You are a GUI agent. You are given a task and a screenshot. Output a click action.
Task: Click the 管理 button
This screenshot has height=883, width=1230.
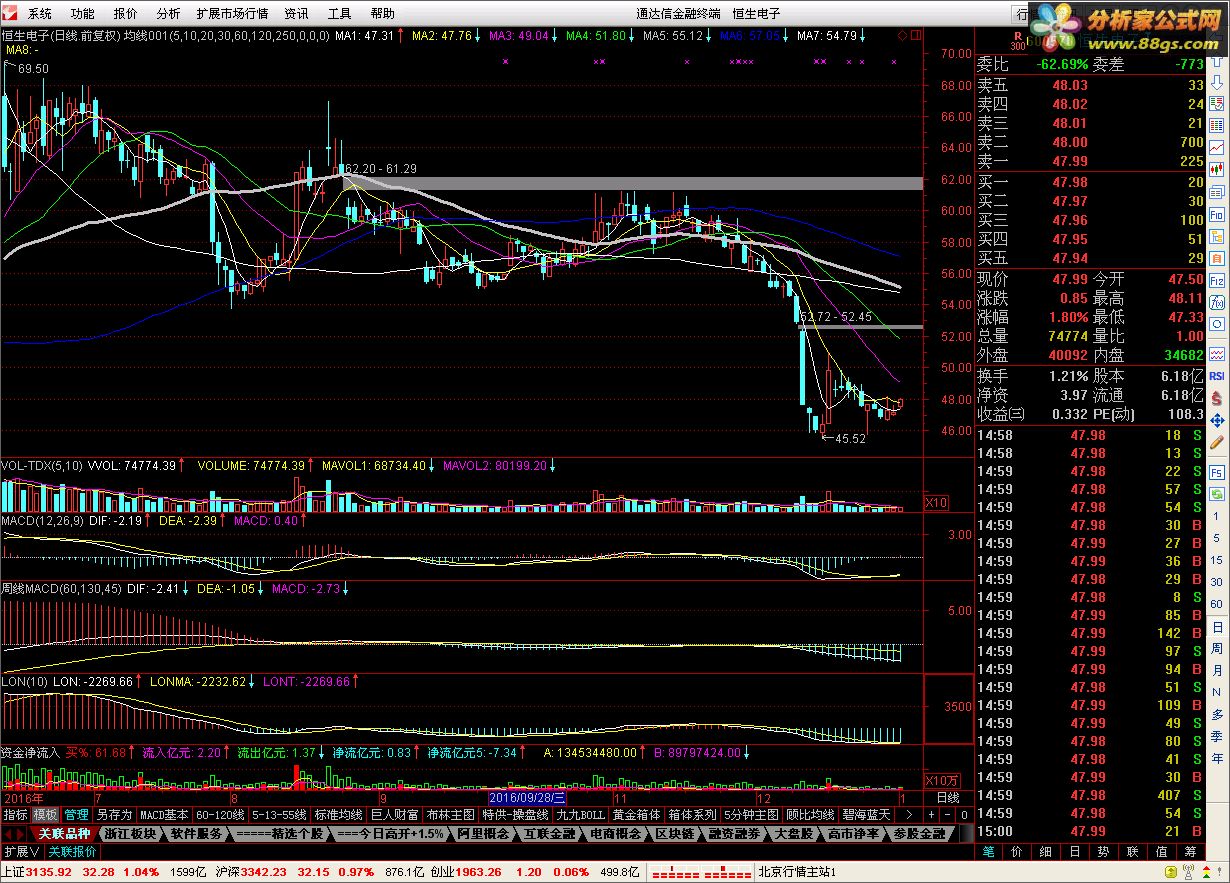(76, 814)
